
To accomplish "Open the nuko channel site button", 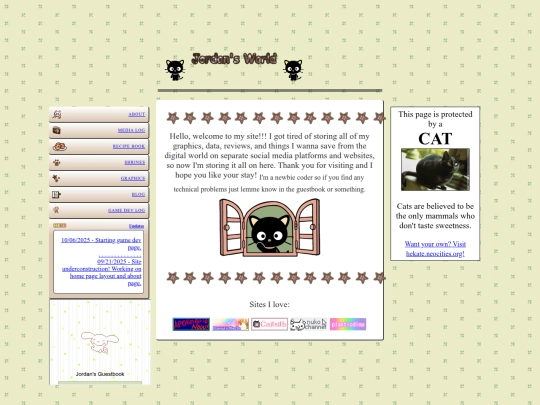I will click(x=308, y=324).
